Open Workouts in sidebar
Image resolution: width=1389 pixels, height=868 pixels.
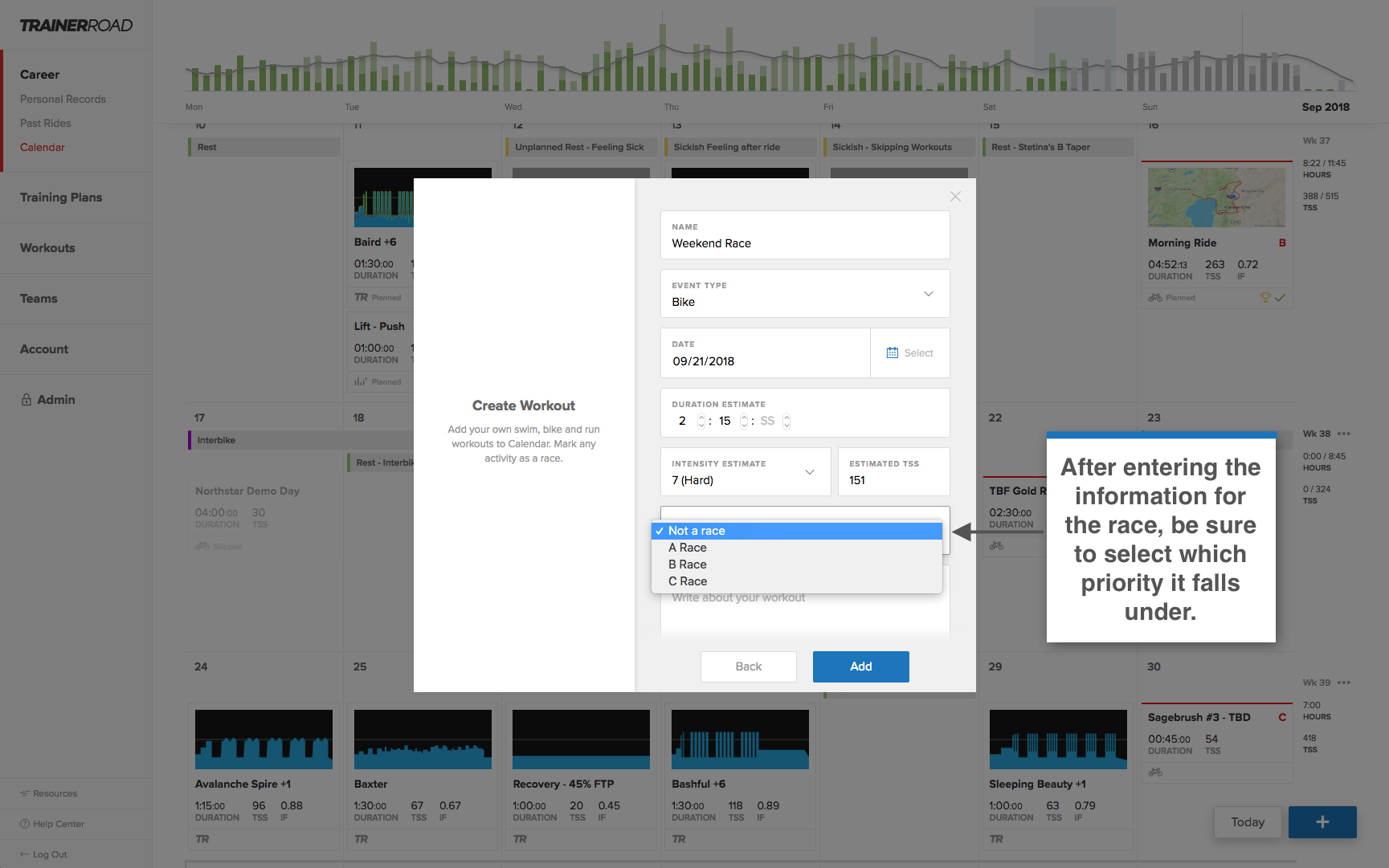coord(47,248)
